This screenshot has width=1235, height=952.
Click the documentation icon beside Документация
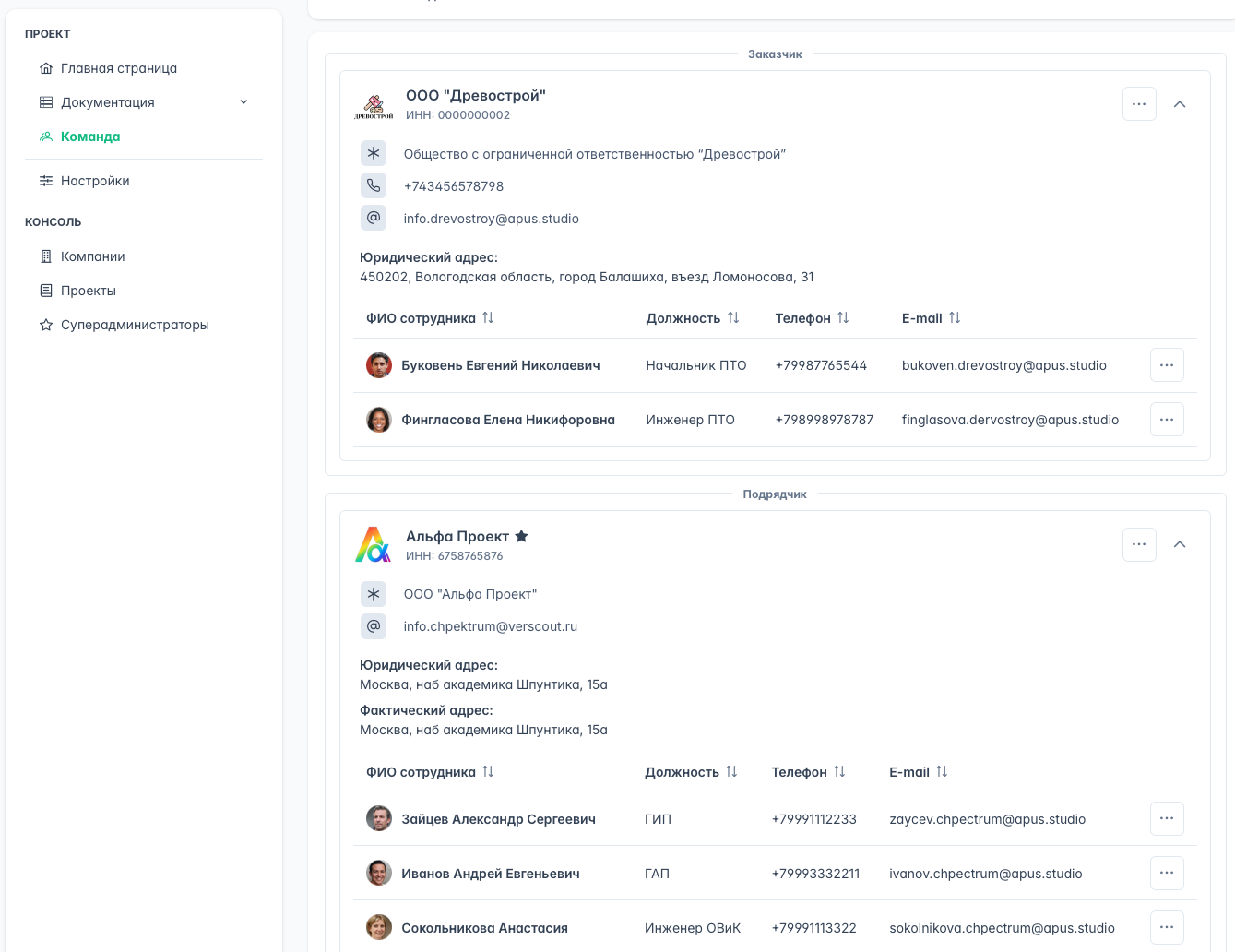pyautogui.click(x=46, y=102)
